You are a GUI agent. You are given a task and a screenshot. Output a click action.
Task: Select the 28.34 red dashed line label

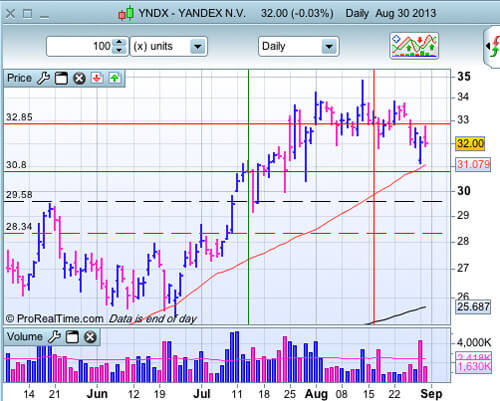point(19,227)
